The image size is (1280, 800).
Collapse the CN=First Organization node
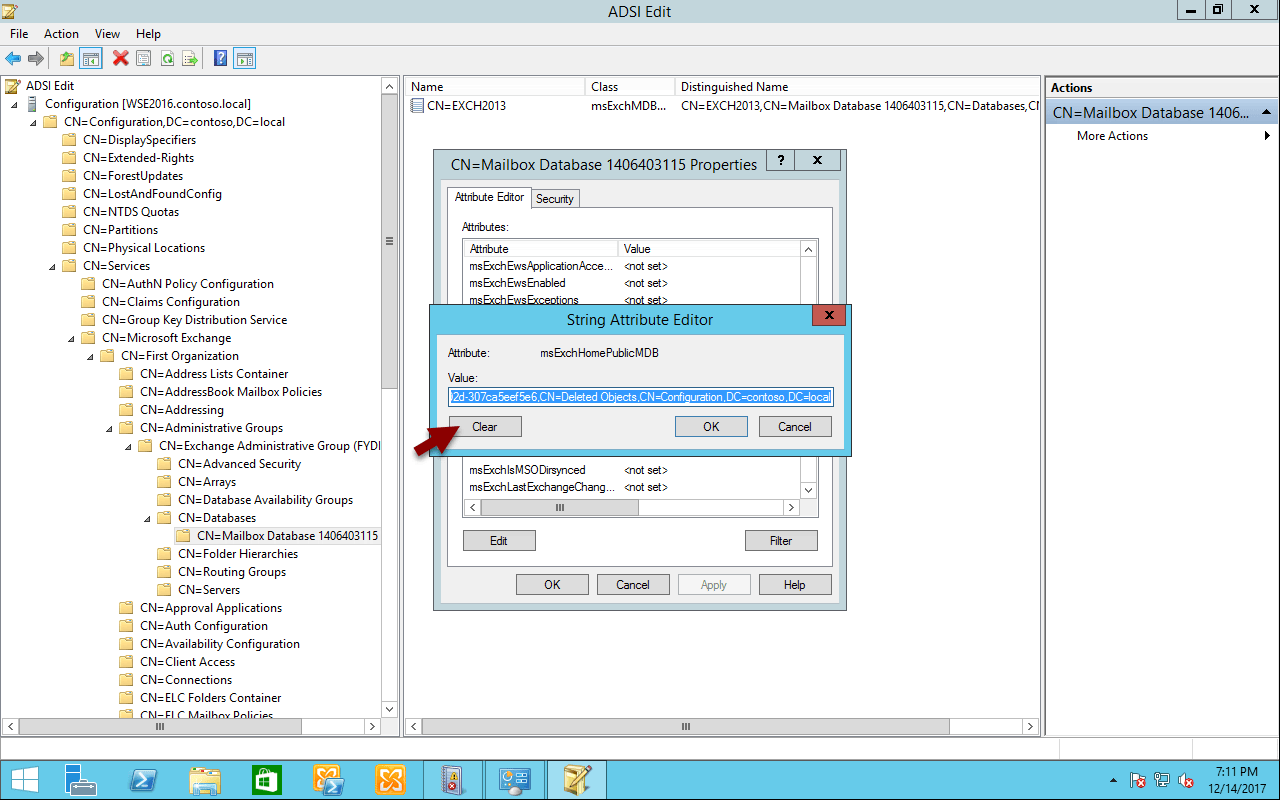(90, 356)
